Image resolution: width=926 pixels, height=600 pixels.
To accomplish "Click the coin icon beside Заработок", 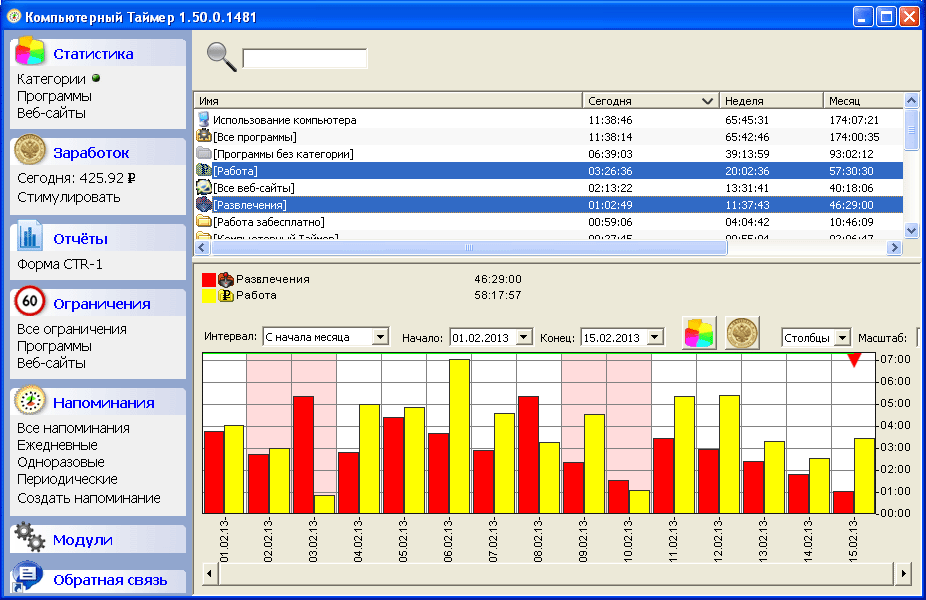I will 30,152.
